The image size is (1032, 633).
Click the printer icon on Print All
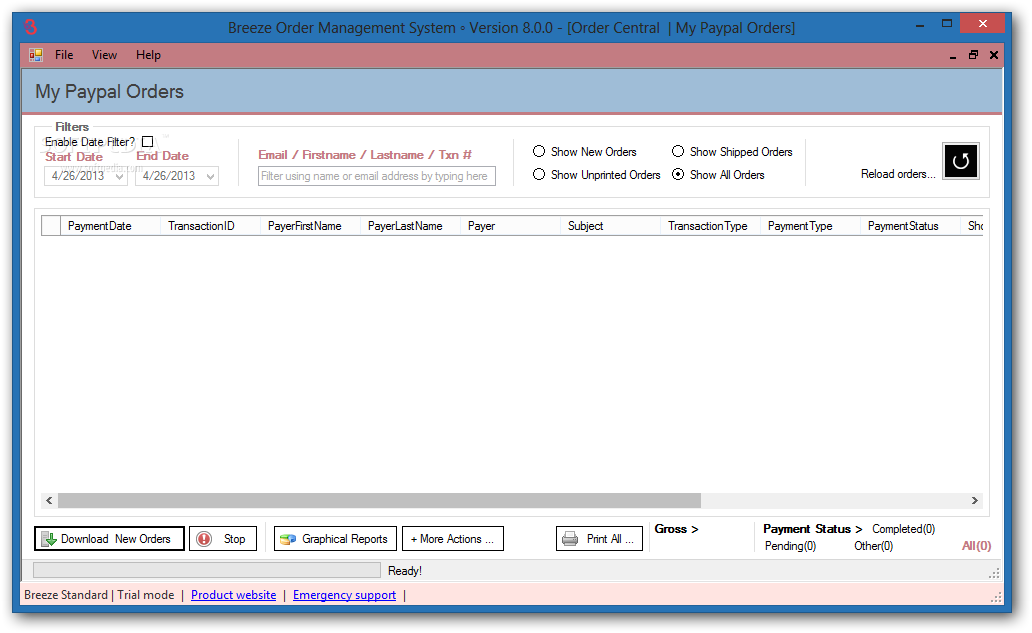(570, 540)
